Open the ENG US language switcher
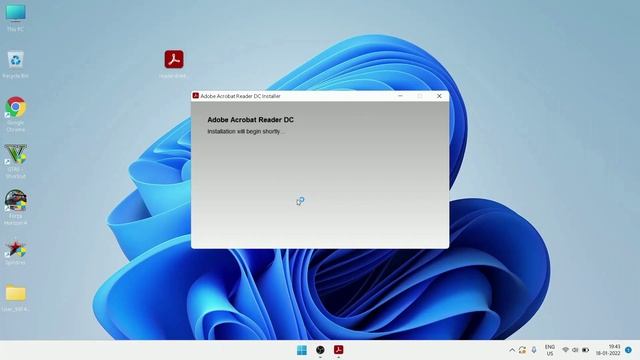 coord(550,350)
